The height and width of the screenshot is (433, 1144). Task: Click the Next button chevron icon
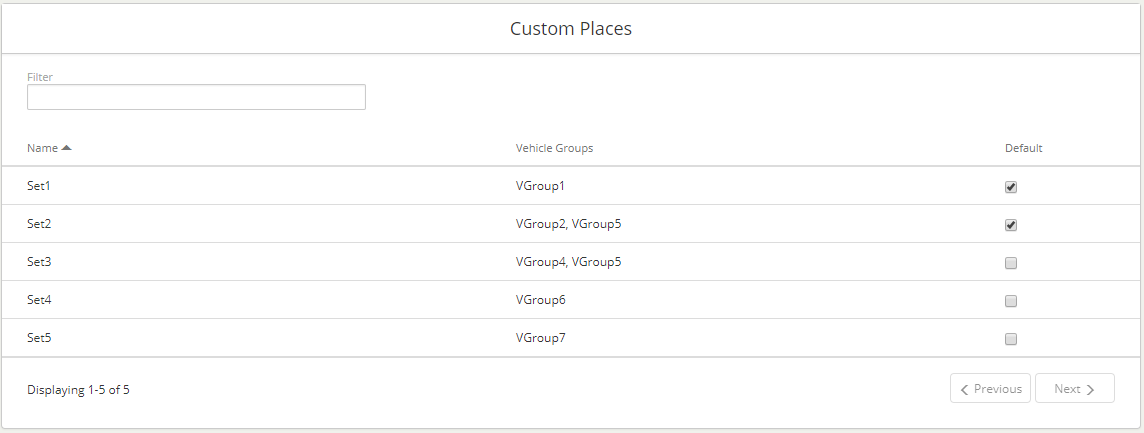1091,389
